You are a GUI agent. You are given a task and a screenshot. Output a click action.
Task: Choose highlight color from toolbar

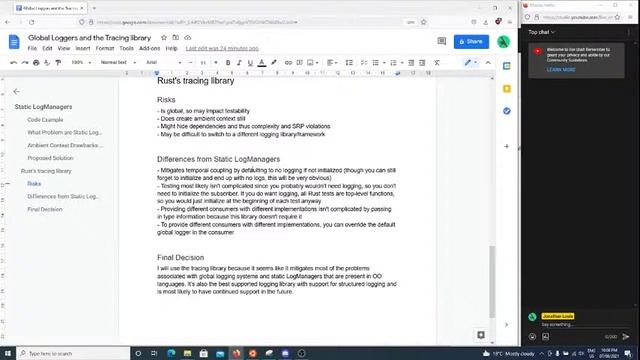click(x=273, y=62)
